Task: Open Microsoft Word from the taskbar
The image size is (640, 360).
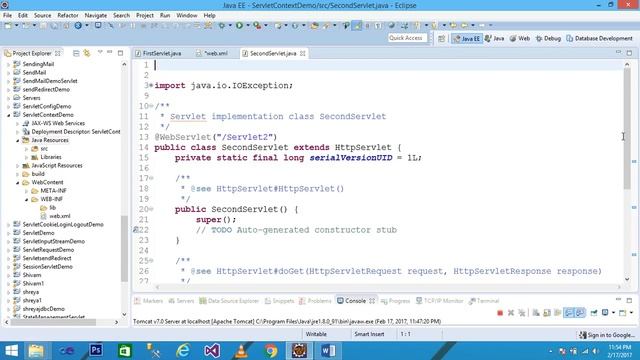Action: coord(328,351)
